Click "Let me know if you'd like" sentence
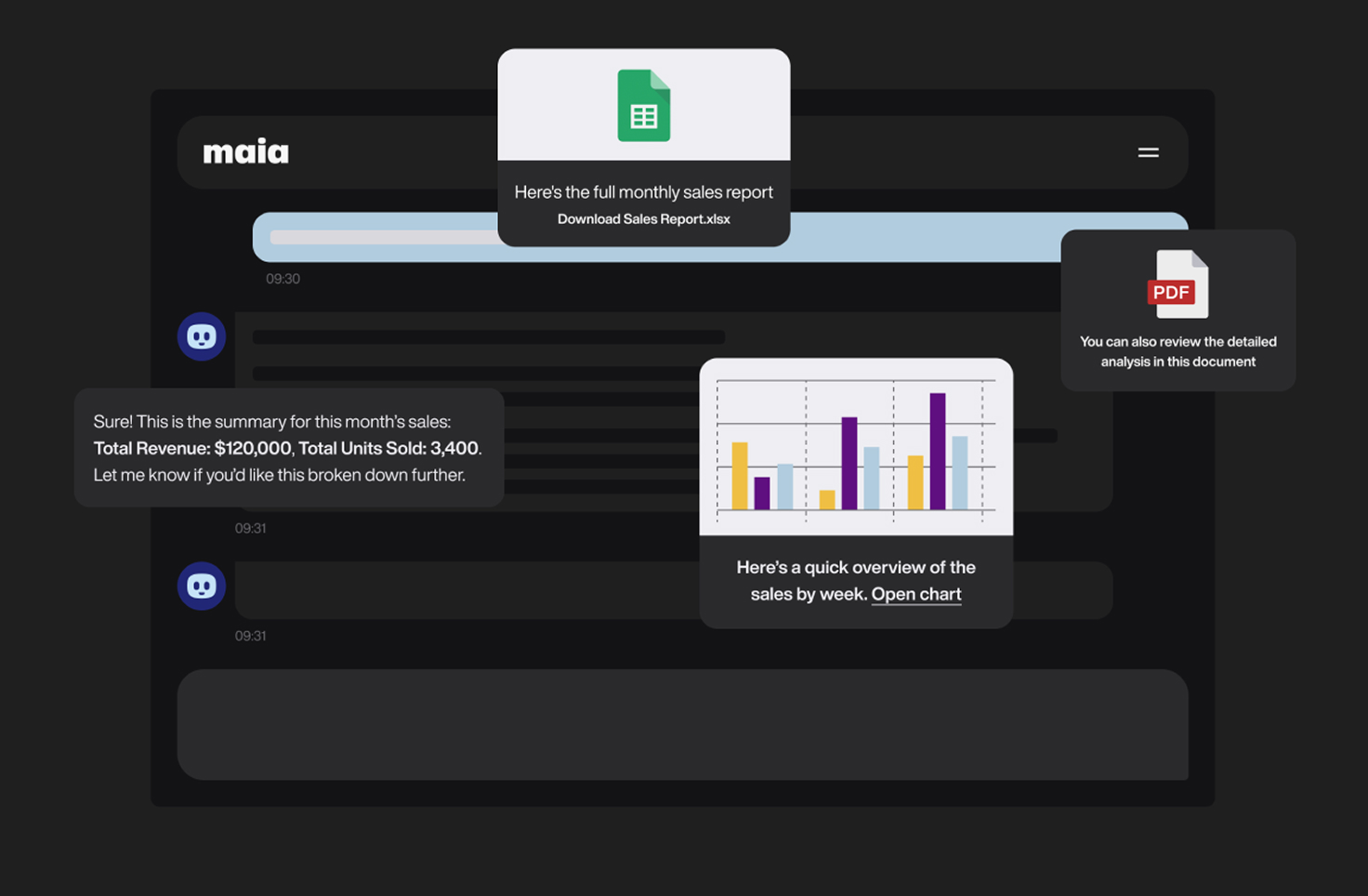This screenshot has width=1368, height=896. click(x=279, y=475)
